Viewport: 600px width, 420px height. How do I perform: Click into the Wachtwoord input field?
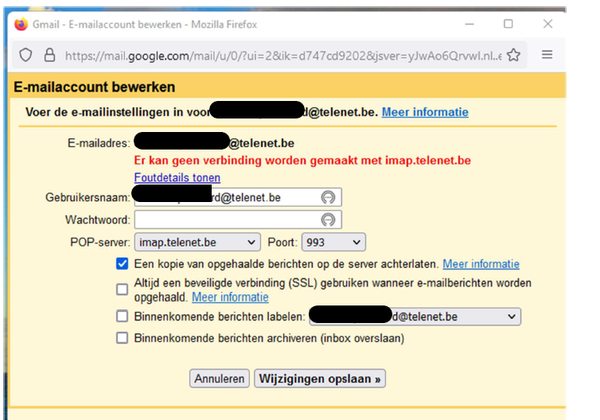225,219
